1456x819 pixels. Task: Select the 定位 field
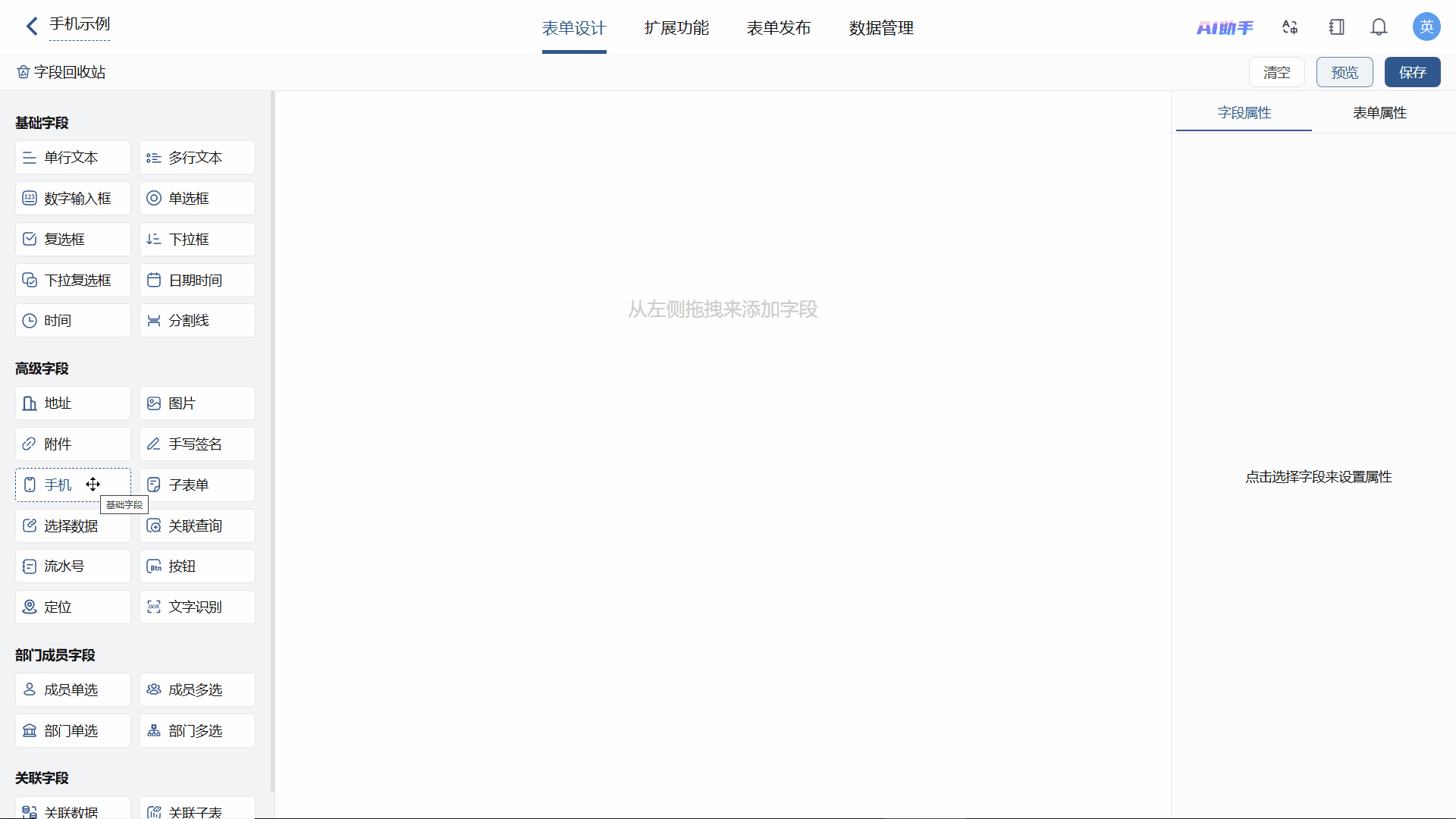point(73,607)
